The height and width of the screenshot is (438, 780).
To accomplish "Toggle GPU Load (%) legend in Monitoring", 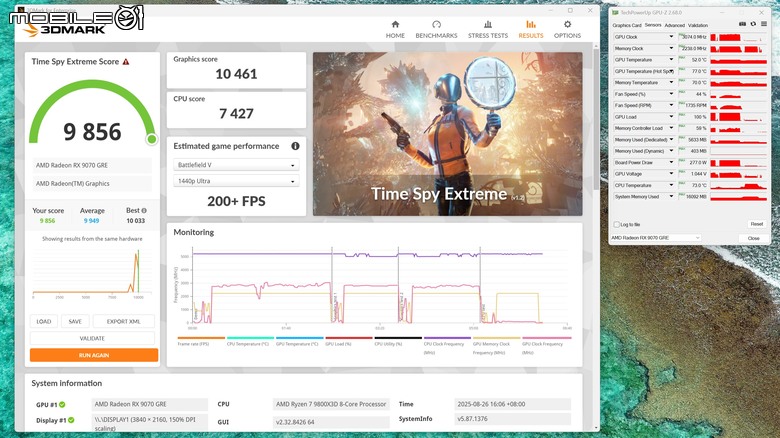I will 349,341.
